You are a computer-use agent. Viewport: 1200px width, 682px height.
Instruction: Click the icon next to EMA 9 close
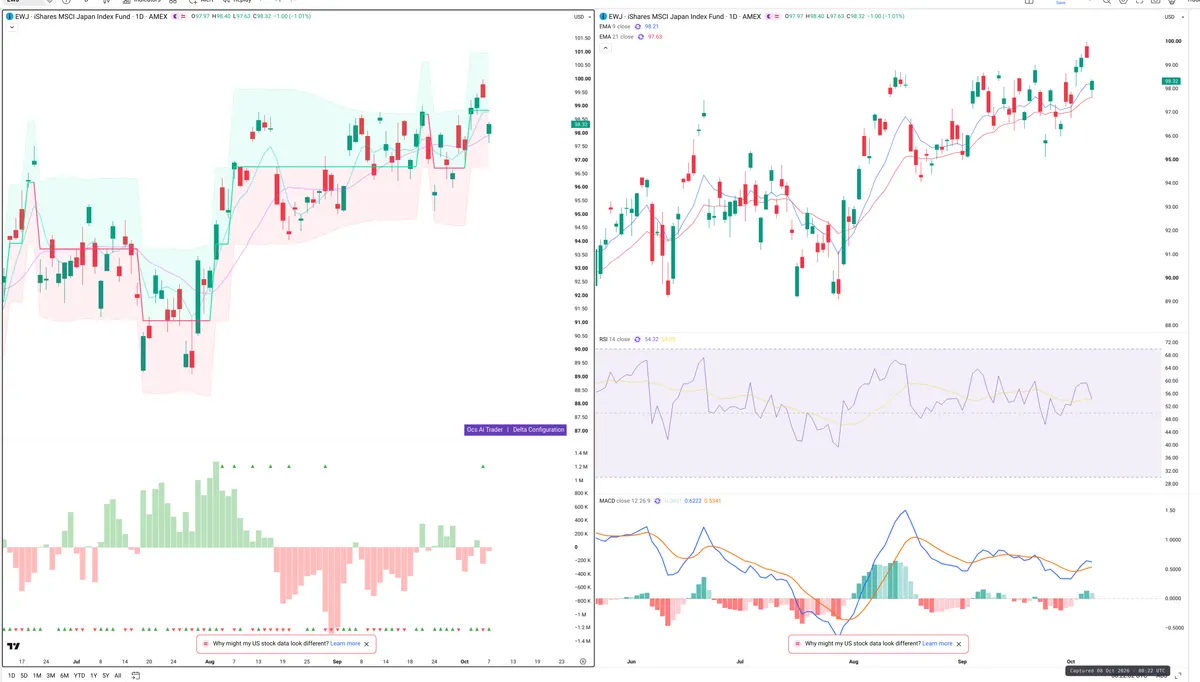click(x=638, y=27)
